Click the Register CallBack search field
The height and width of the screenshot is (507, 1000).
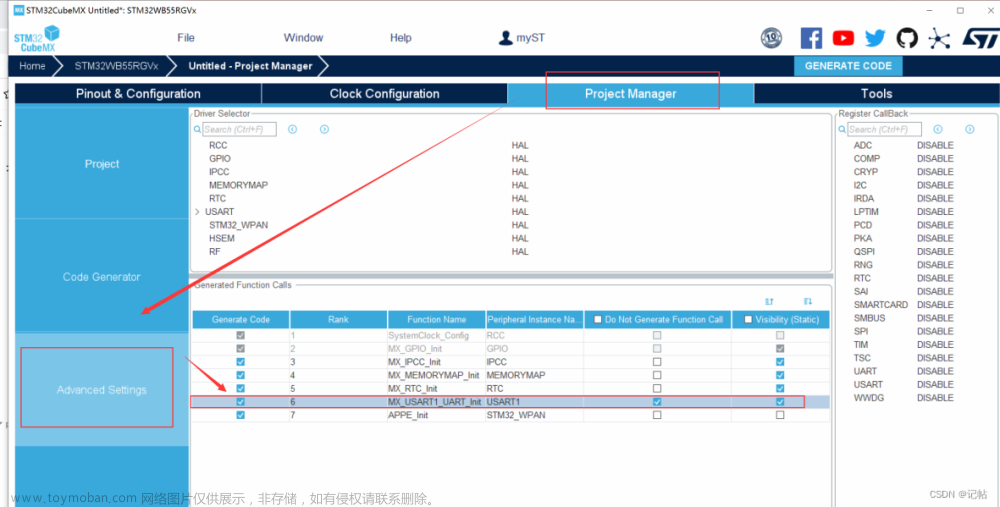coord(884,129)
